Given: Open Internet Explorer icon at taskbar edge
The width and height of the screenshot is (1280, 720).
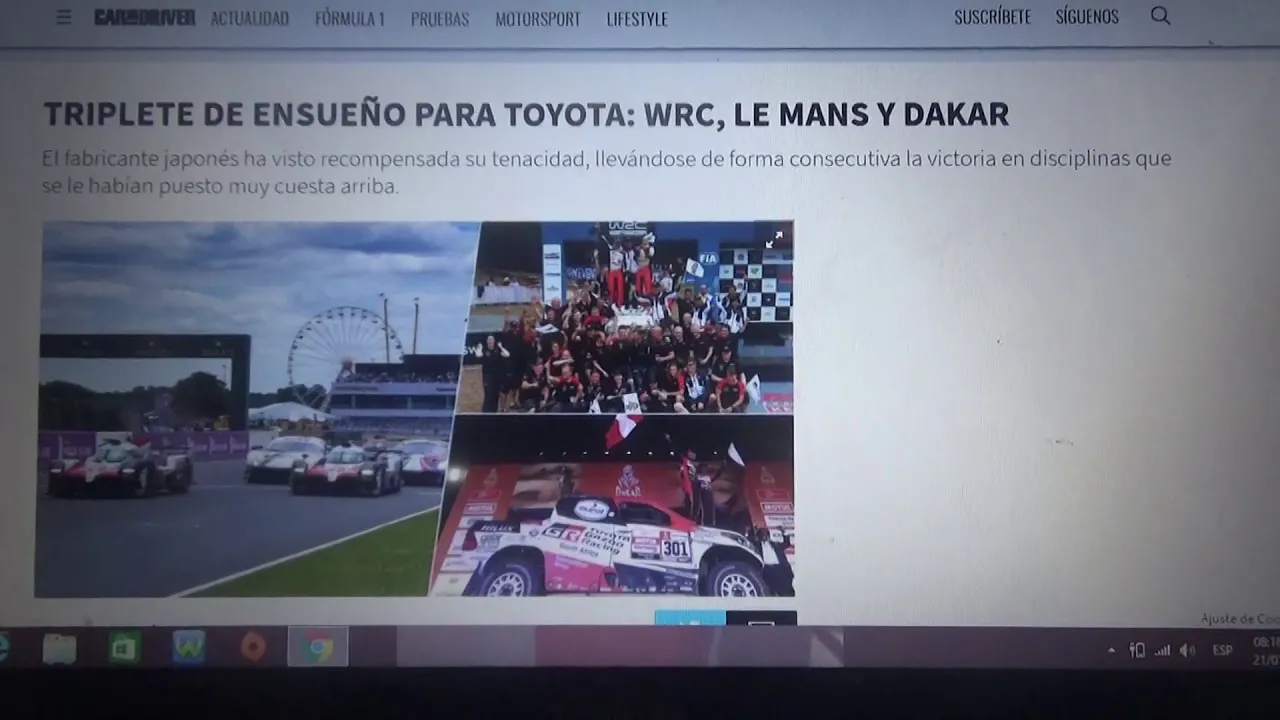Looking at the screenshot, I should (3, 648).
